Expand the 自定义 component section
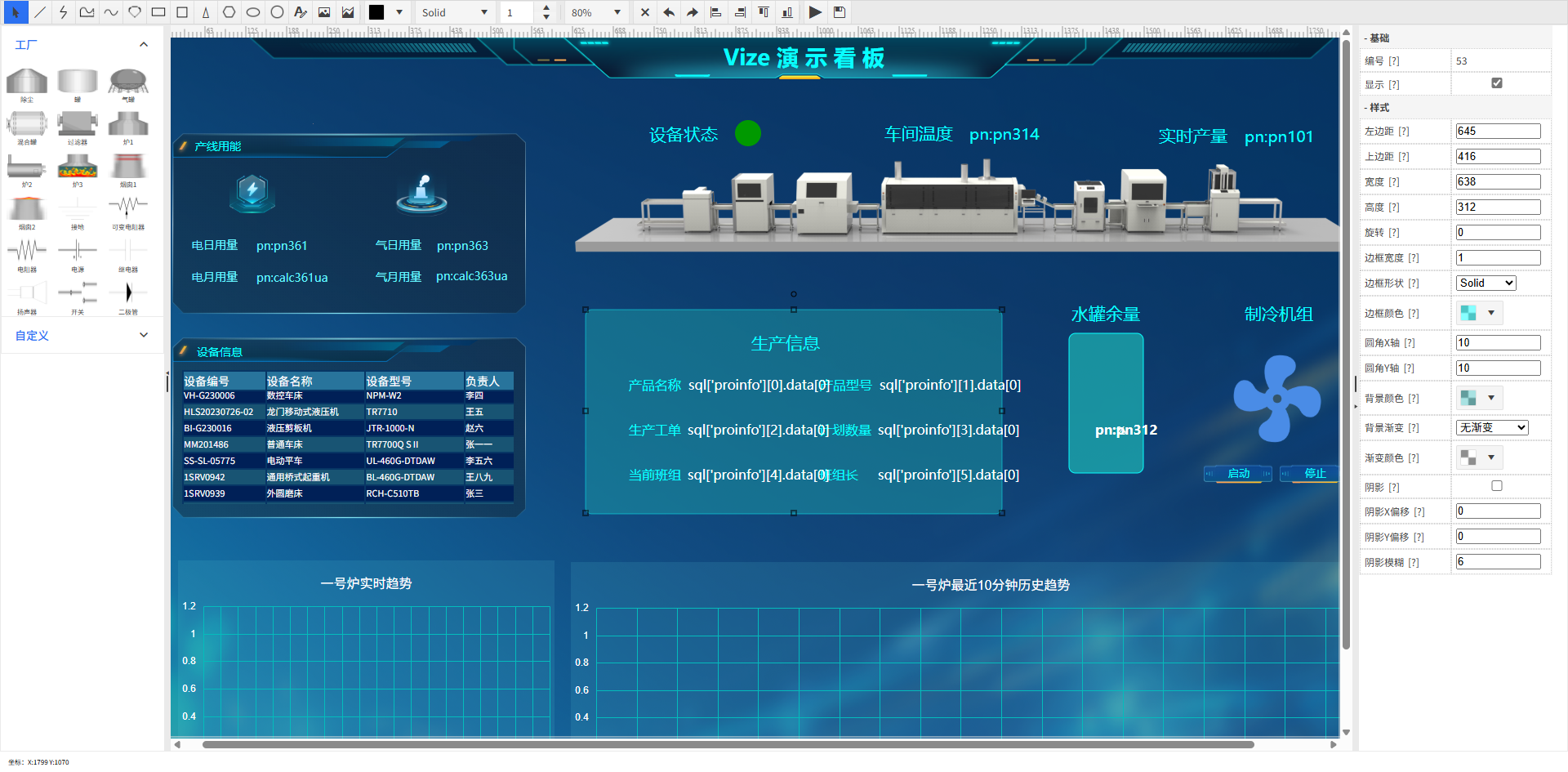Image resolution: width=1568 pixels, height=772 pixels. (144, 335)
